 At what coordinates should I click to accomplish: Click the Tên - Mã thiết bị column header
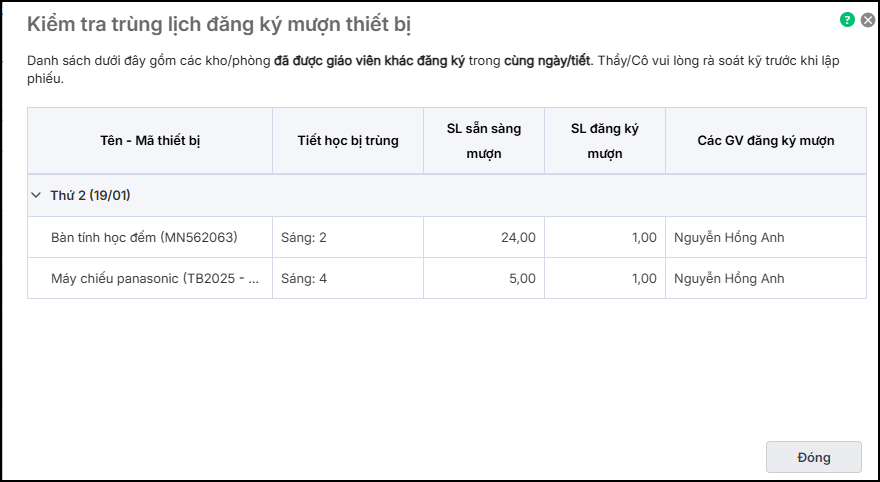coord(150,141)
